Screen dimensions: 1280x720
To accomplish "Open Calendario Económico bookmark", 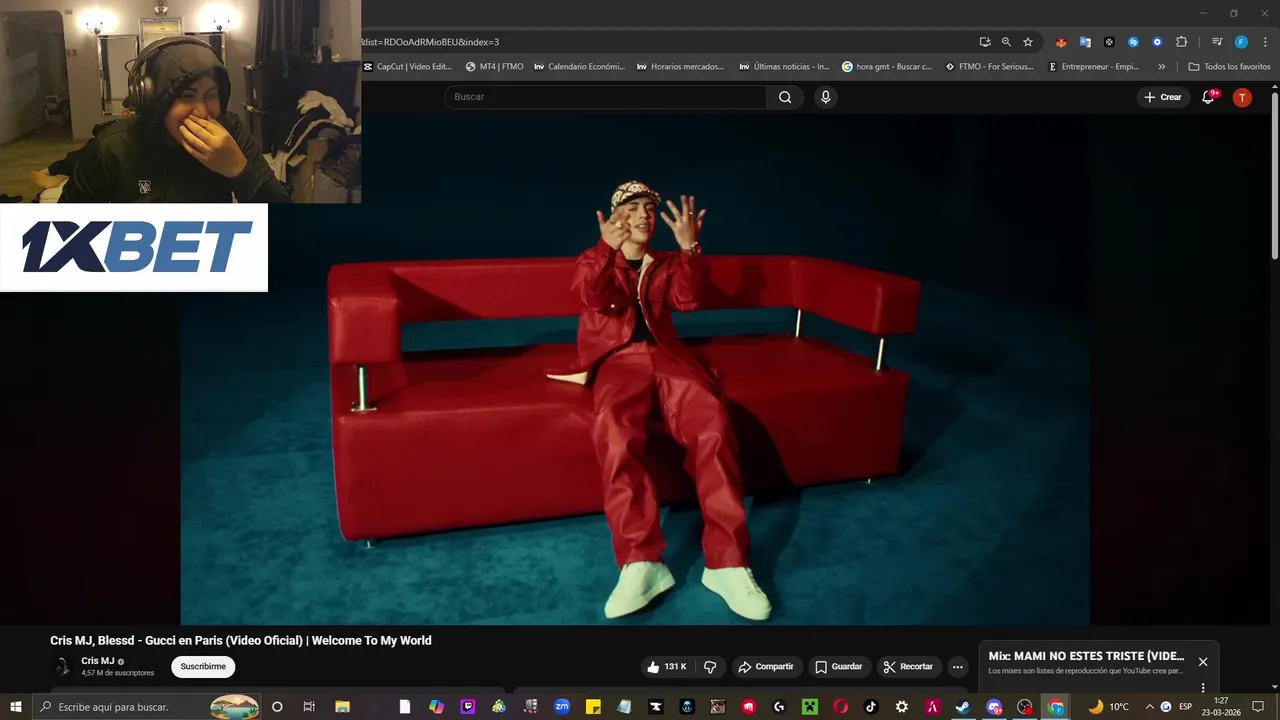I will pos(579,67).
